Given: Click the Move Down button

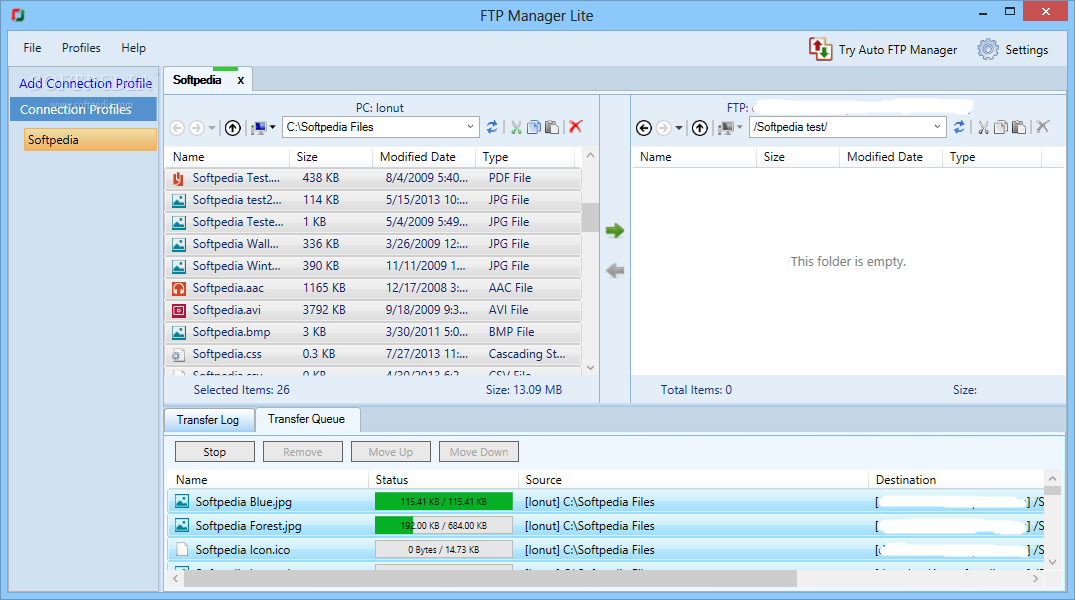Looking at the screenshot, I should pos(479,452).
